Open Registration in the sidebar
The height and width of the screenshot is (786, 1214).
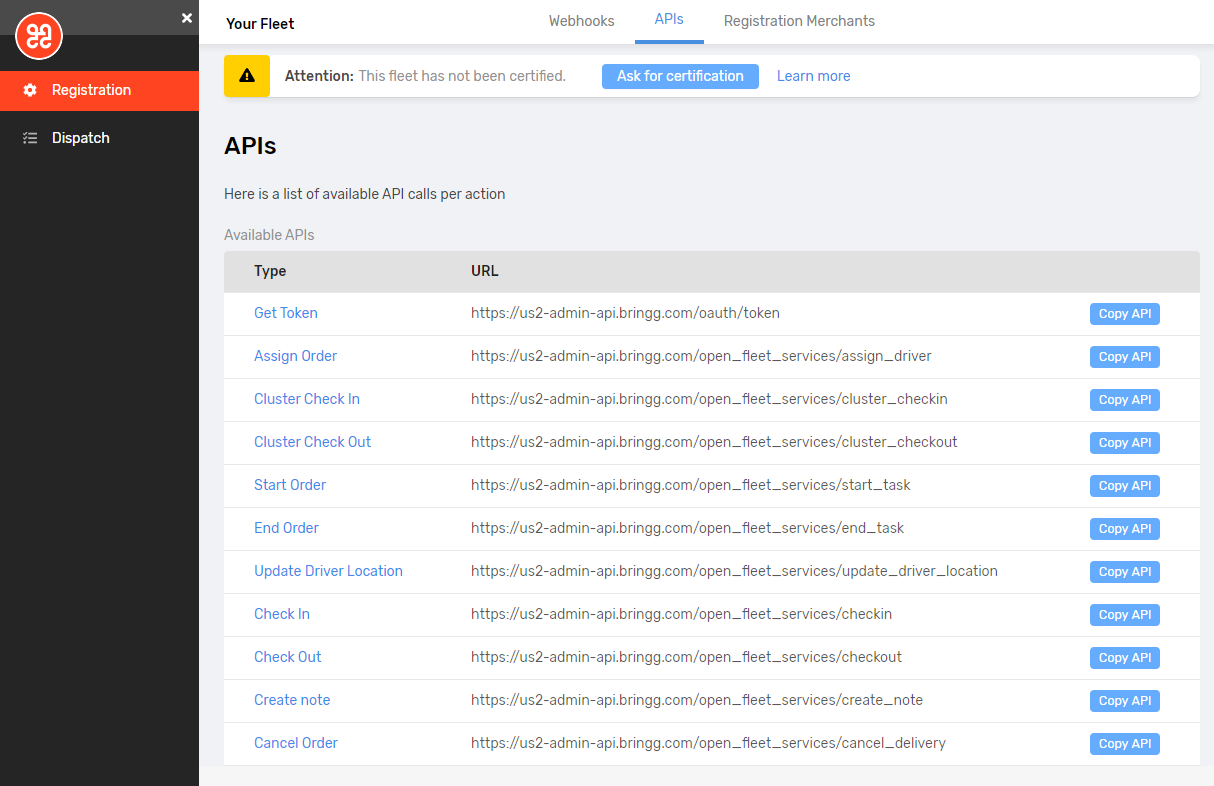(99, 90)
